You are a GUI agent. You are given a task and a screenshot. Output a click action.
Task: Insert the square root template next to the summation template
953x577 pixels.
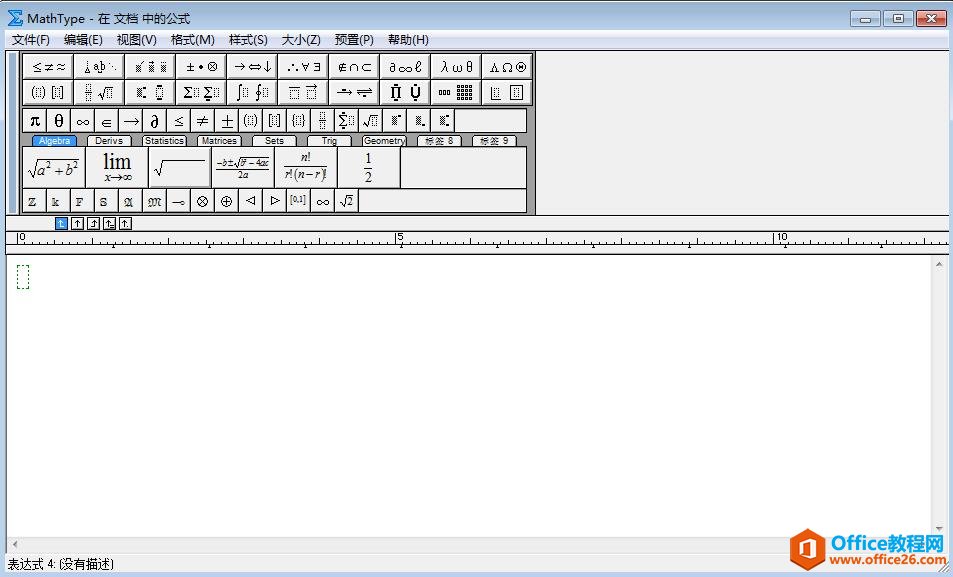[x=371, y=120]
